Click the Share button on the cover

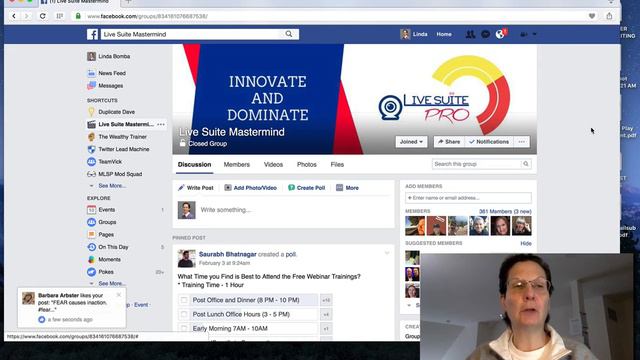pos(449,142)
